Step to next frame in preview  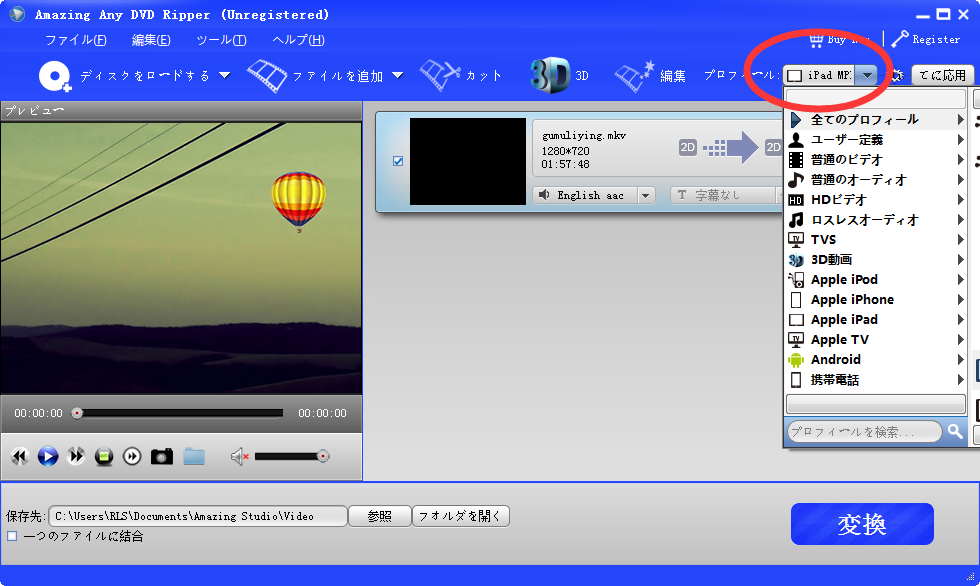(132, 457)
